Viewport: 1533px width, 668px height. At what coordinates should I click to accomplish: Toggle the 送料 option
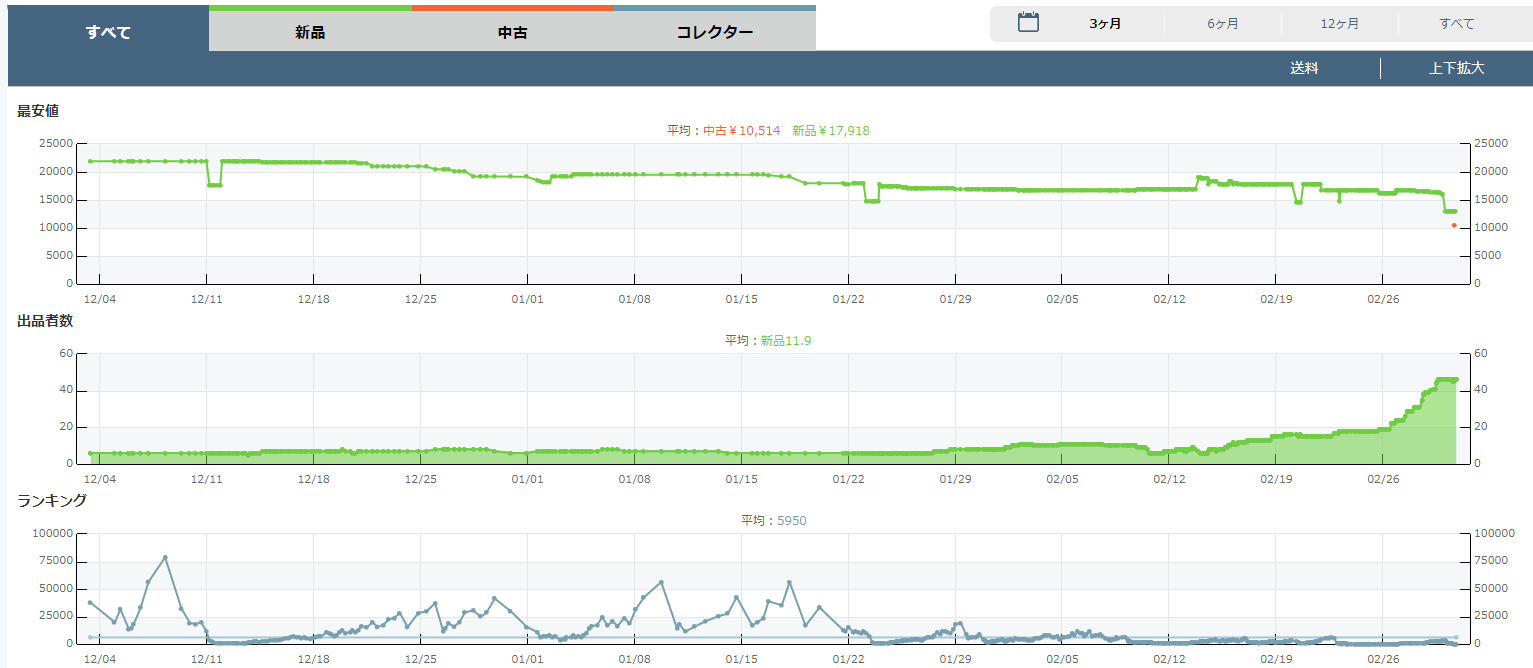tap(1304, 68)
